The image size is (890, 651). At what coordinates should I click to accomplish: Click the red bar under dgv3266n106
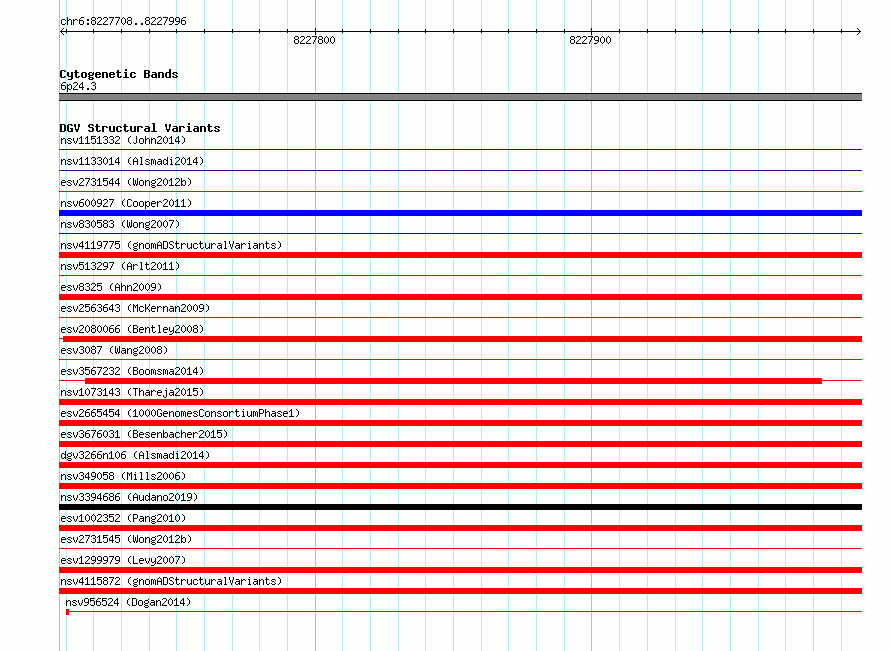[460, 465]
